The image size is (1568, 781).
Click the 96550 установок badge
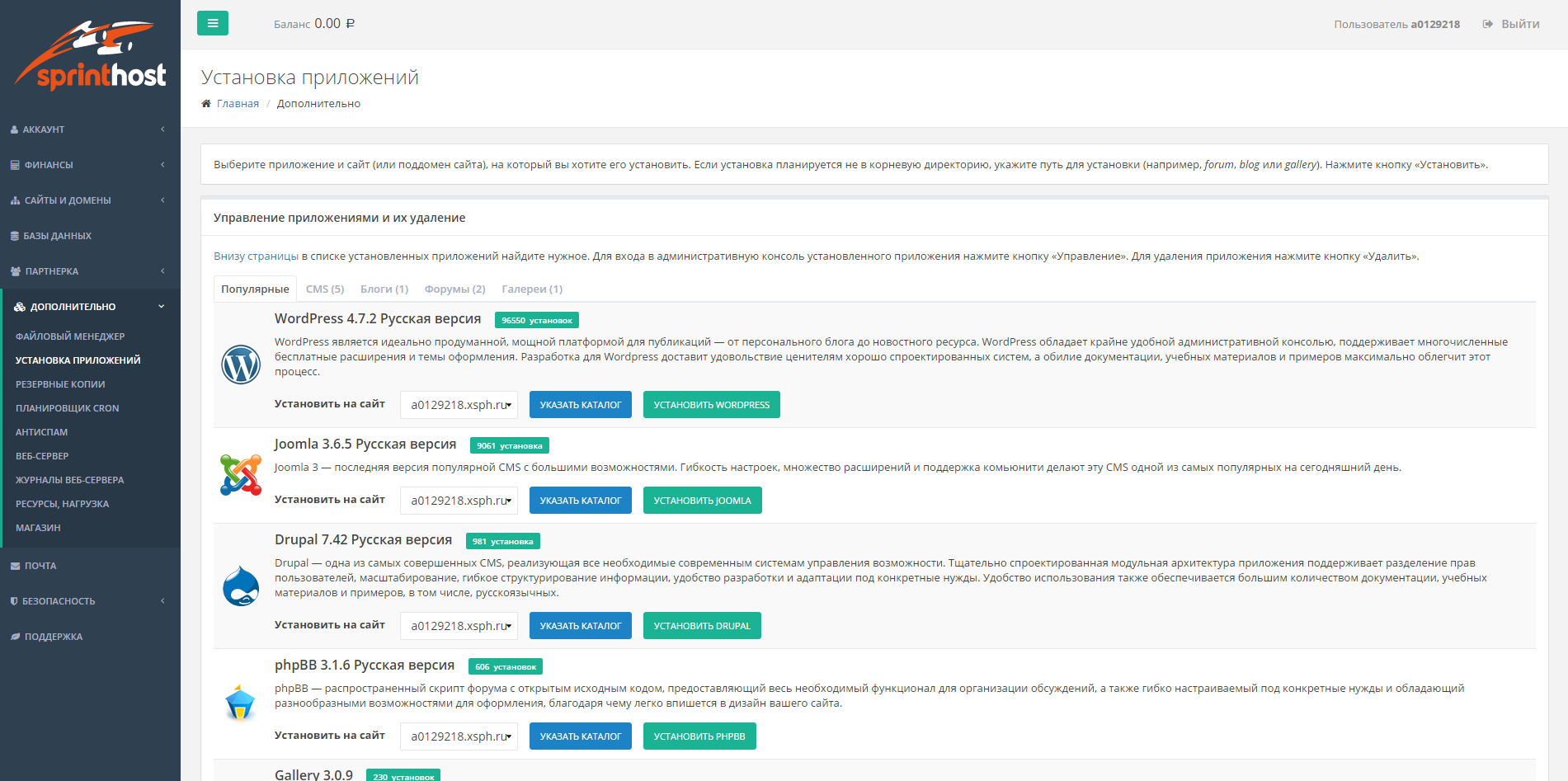537,320
